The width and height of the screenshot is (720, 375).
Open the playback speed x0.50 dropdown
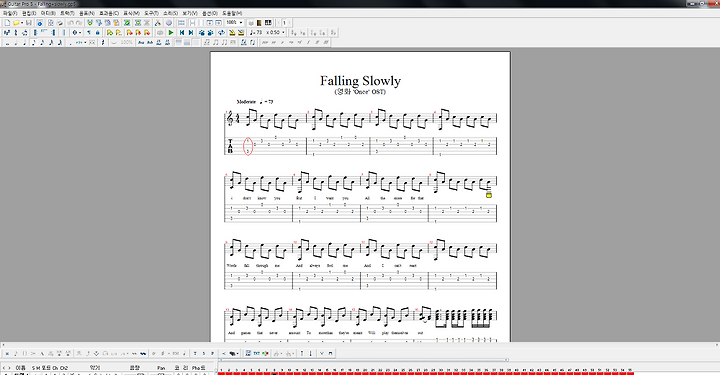(283, 33)
